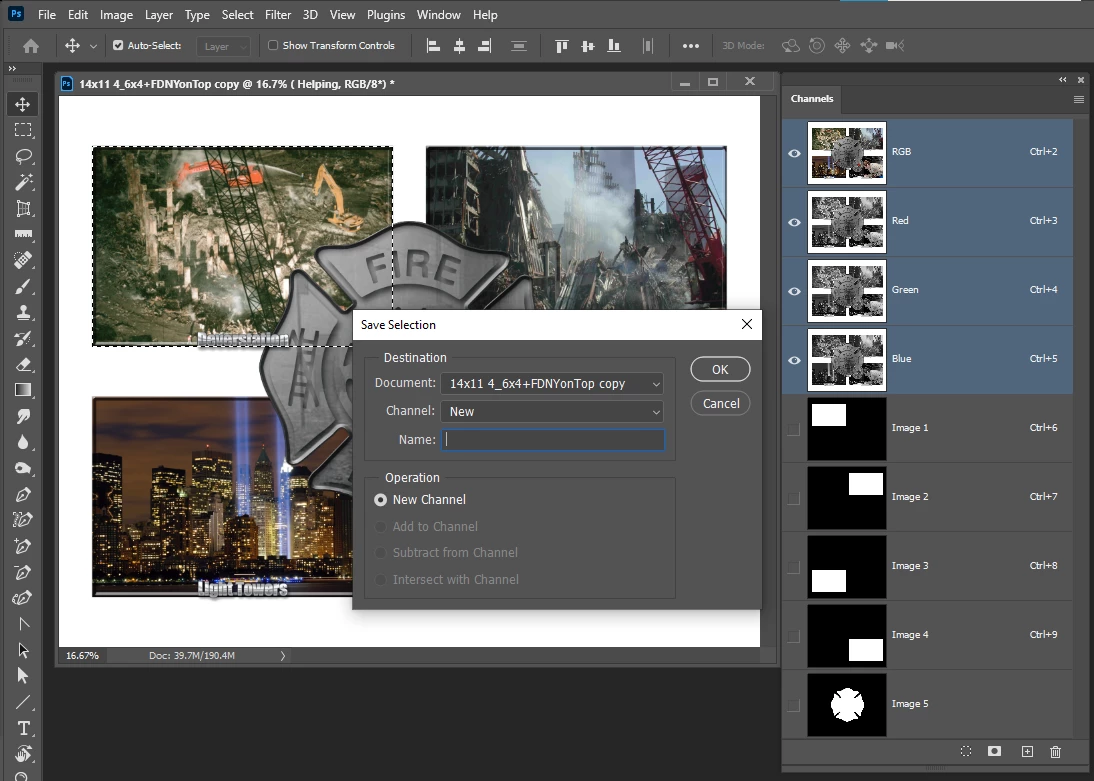Open the Document destination dropdown

click(x=551, y=384)
